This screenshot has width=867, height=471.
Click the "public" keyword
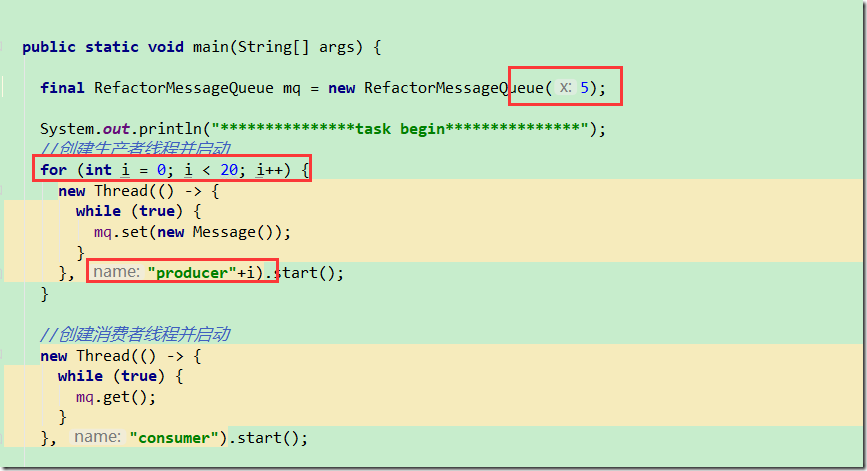pos(49,47)
